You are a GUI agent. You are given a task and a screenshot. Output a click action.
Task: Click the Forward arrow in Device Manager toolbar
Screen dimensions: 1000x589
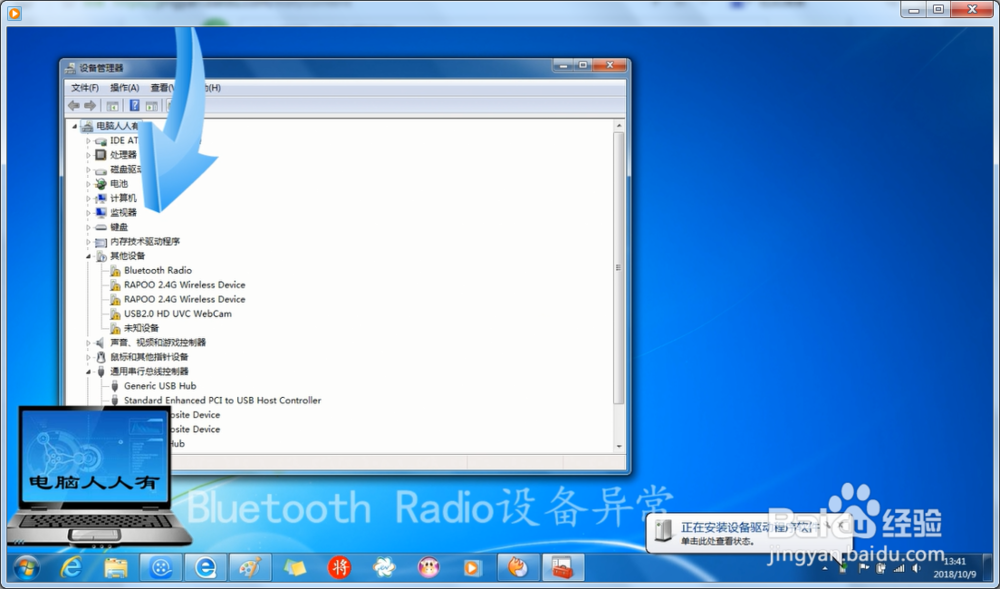(90, 105)
